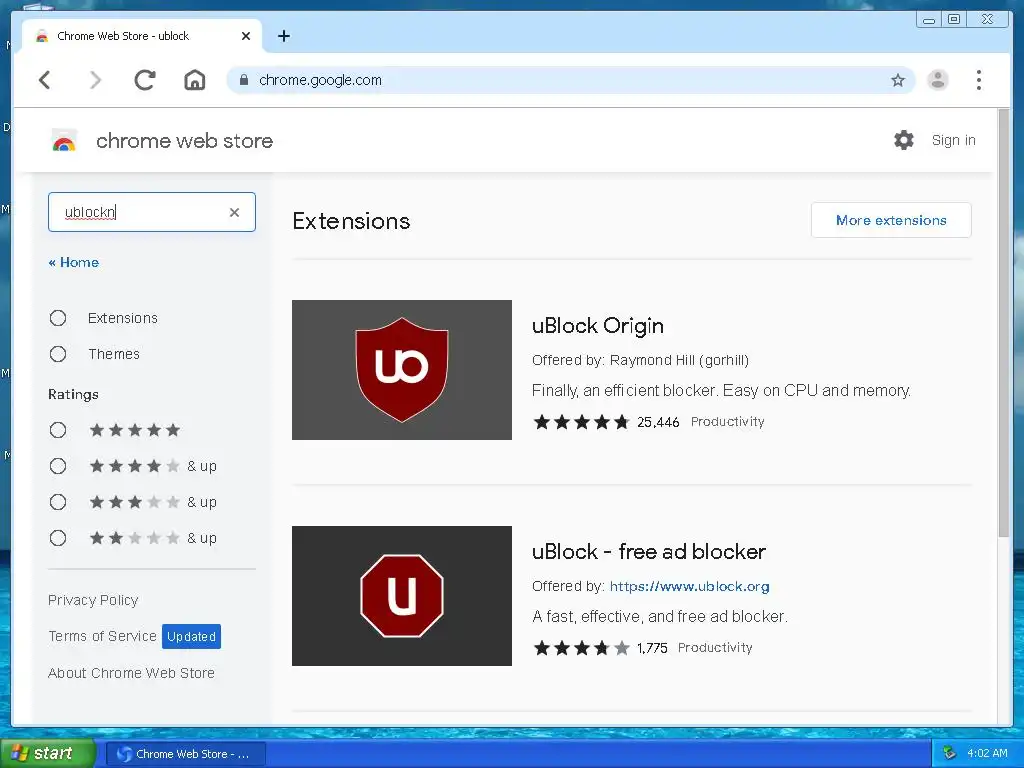The height and width of the screenshot is (768, 1024).
Task: Go to « Home link
Action: tap(74, 262)
